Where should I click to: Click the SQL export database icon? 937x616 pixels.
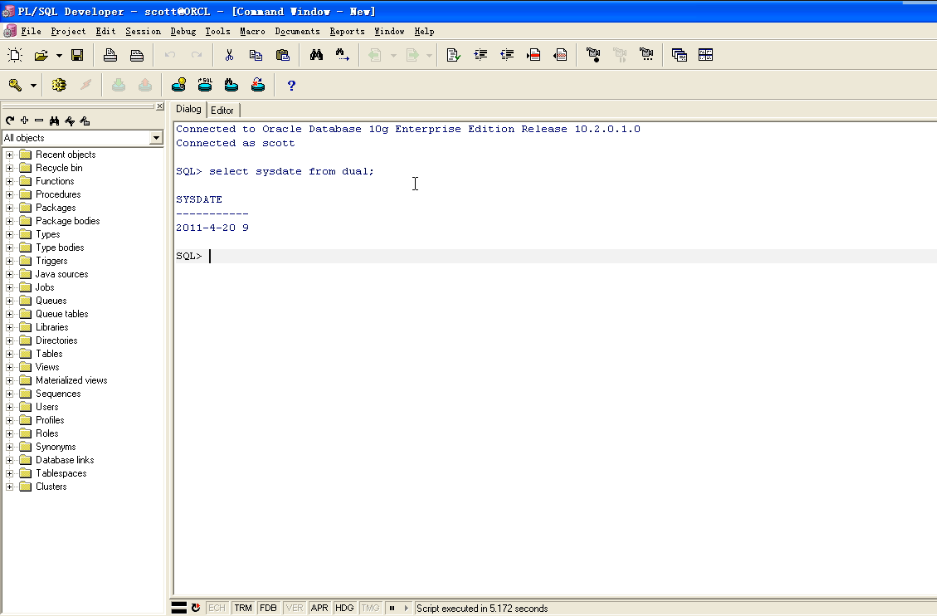pos(205,85)
